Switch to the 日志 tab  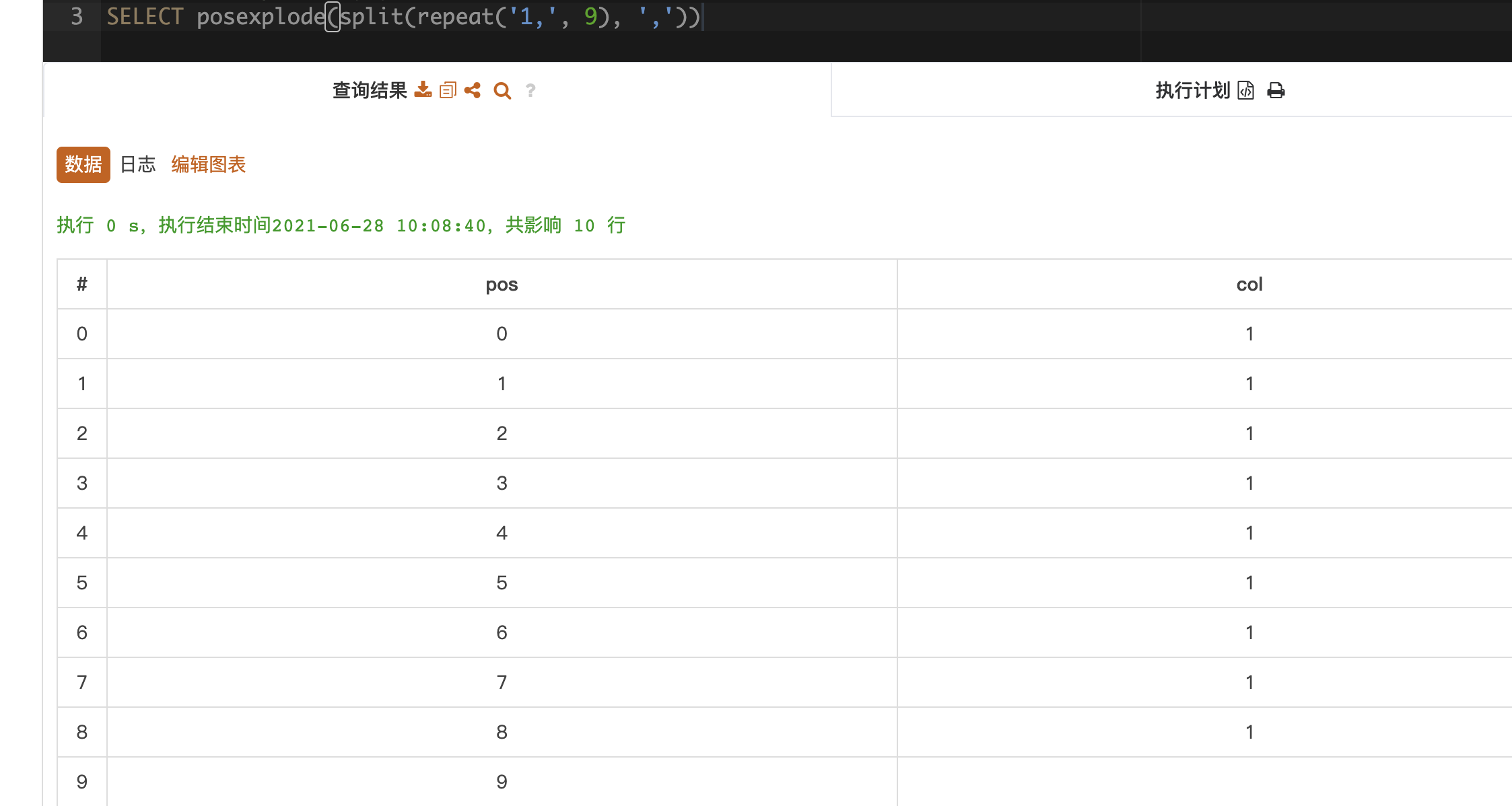point(137,163)
